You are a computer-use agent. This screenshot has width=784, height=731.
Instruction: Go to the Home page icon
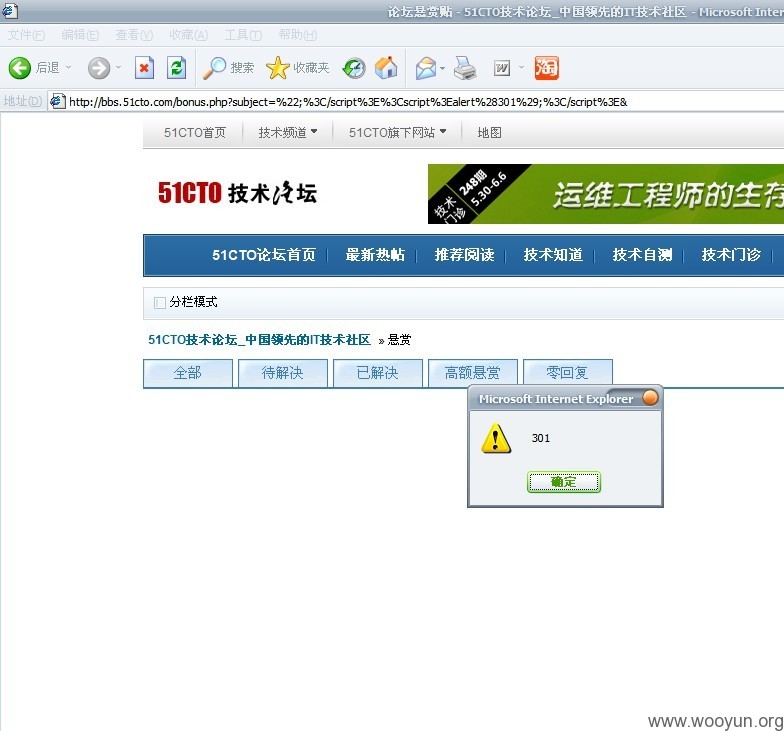pyautogui.click(x=386, y=68)
